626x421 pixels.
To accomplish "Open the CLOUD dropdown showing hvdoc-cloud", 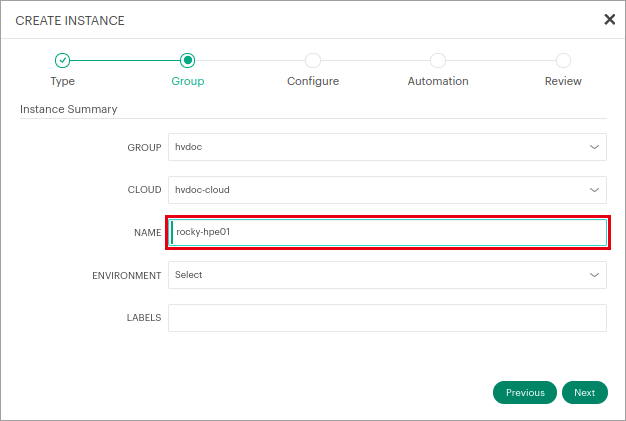I will pyautogui.click(x=387, y=190).
